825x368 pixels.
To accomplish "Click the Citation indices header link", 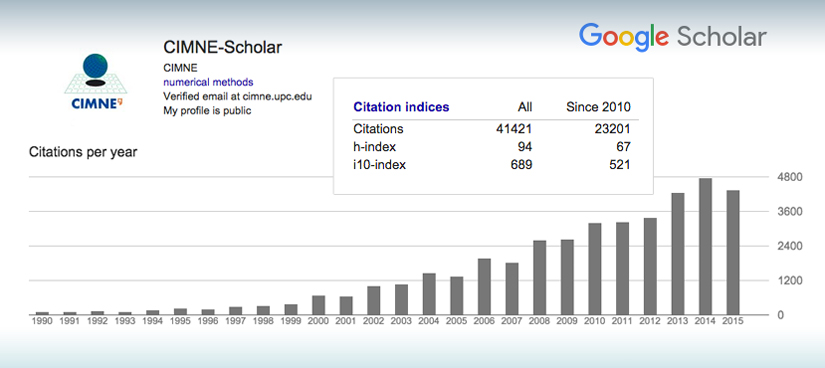I will point(401,107).
